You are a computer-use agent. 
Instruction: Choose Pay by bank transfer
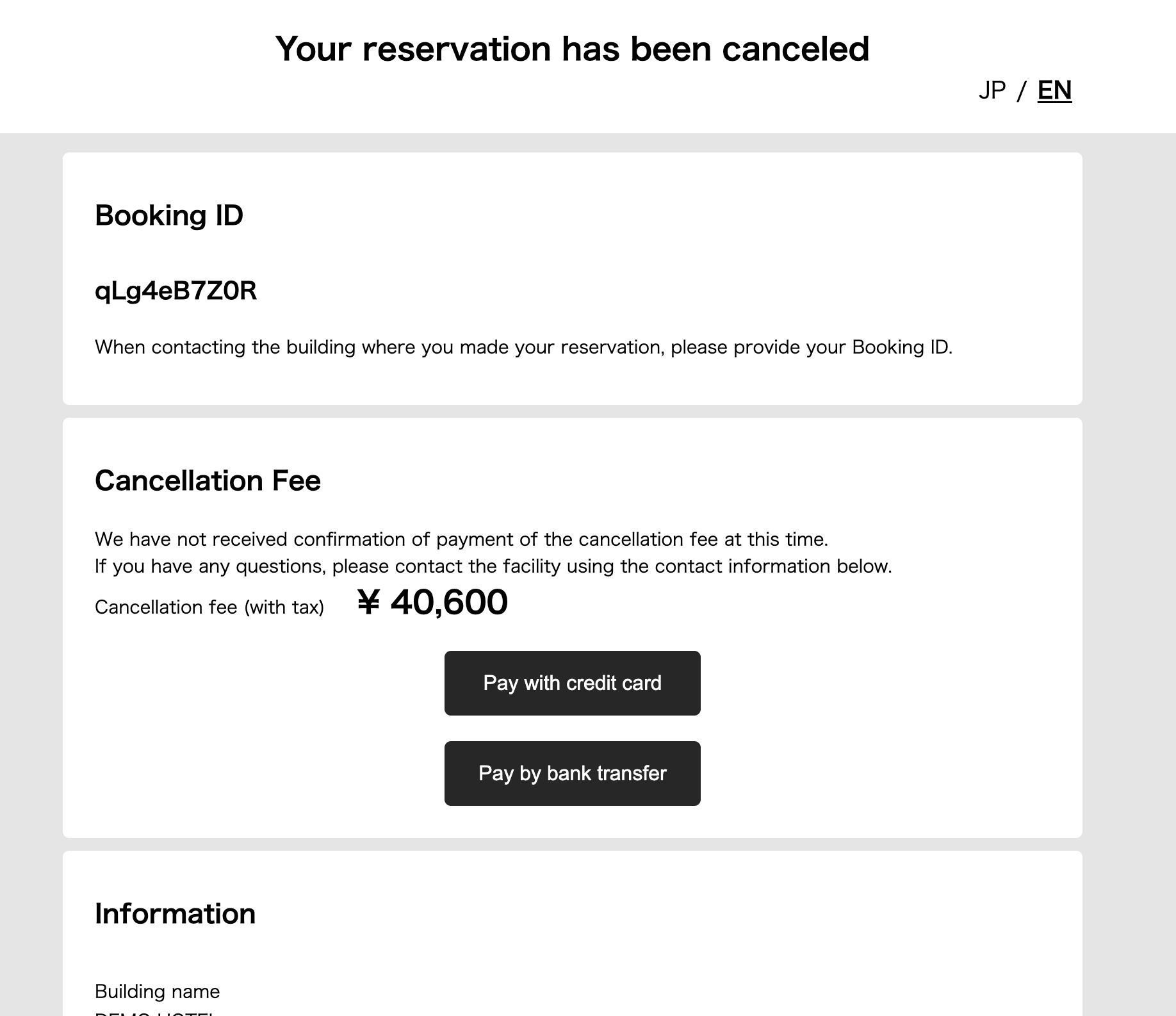tap(572, 773)
